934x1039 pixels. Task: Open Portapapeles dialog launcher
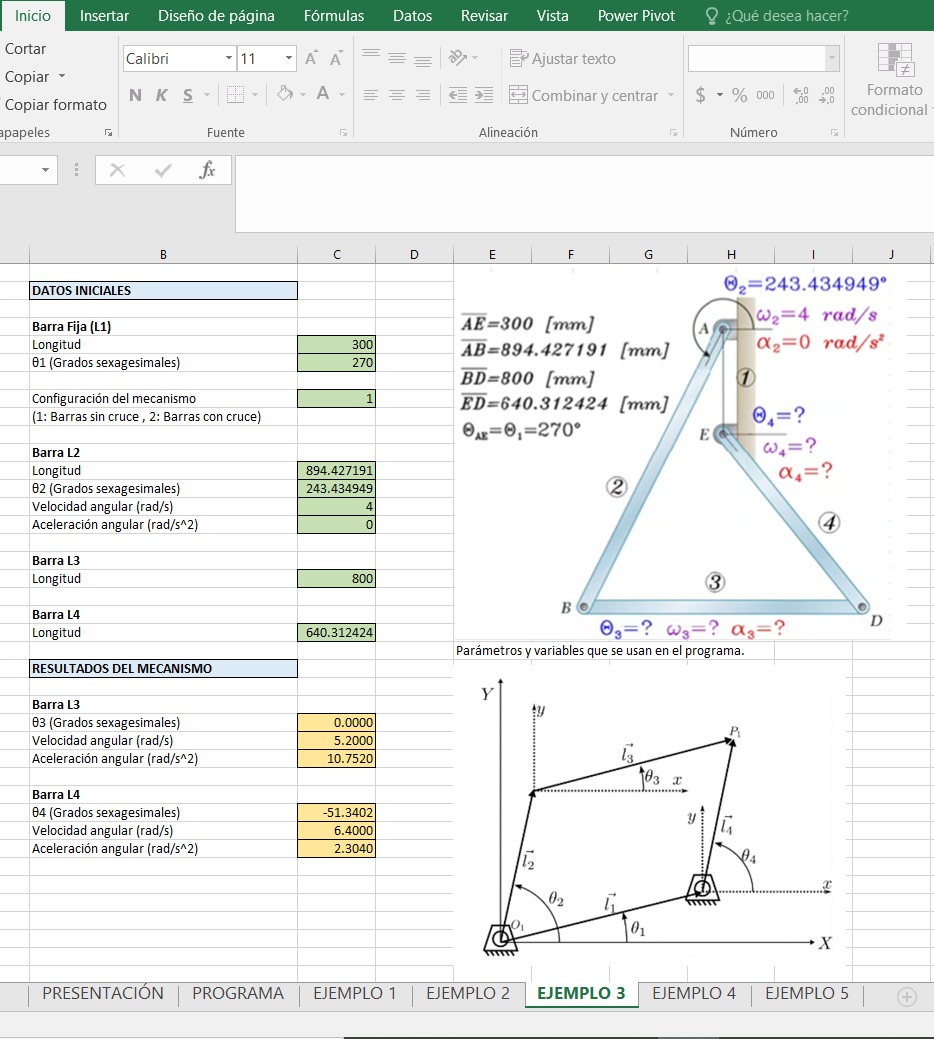pyautogui.click(x=108, y=133)
